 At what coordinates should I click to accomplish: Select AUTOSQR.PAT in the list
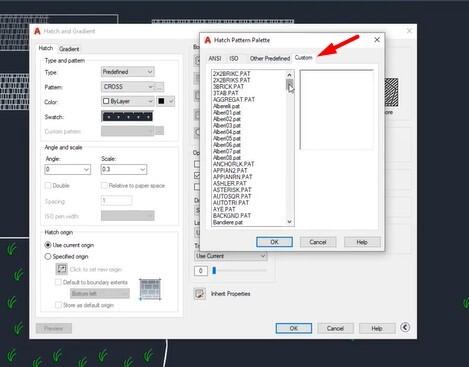232,196
